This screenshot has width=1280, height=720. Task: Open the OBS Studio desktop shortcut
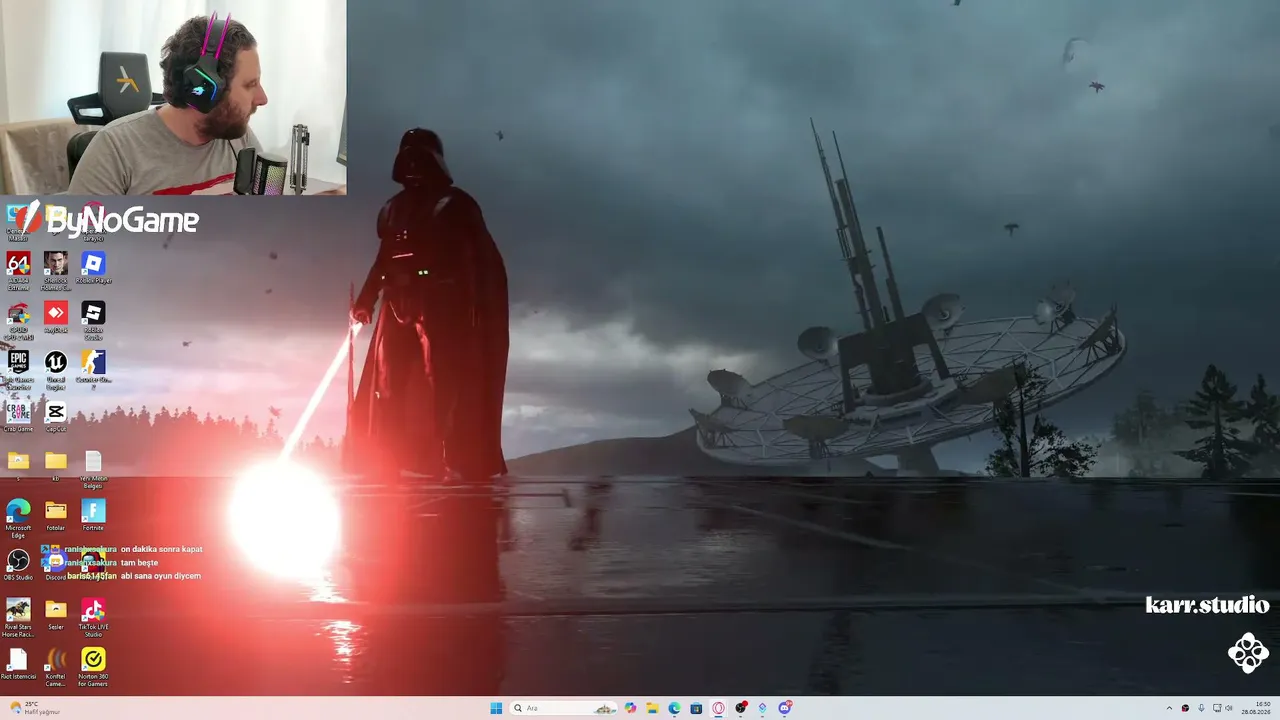pos(18,564)
